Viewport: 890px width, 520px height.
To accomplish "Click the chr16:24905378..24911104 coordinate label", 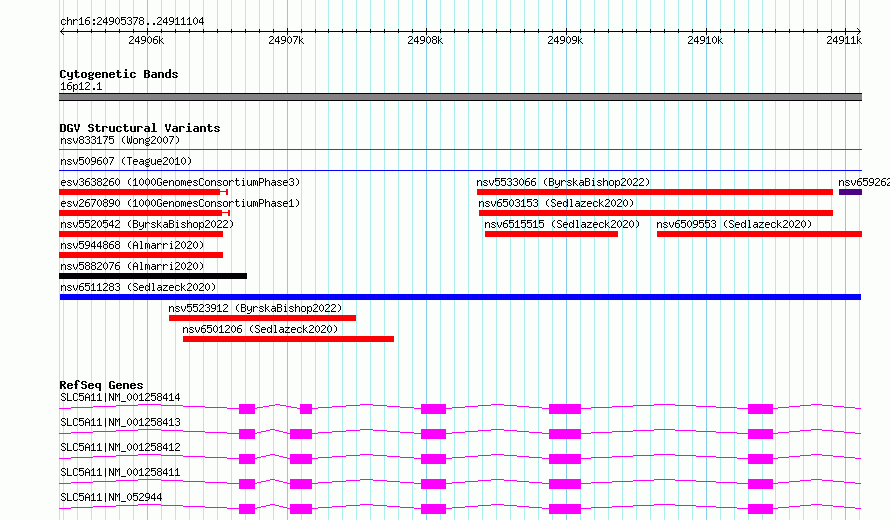I will click(132, 21).
